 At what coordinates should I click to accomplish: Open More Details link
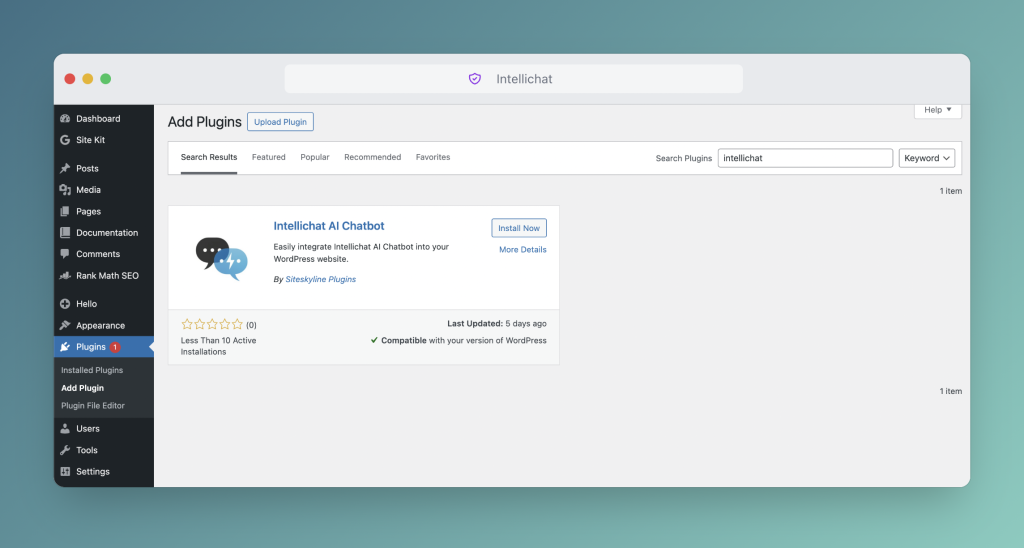522,250
